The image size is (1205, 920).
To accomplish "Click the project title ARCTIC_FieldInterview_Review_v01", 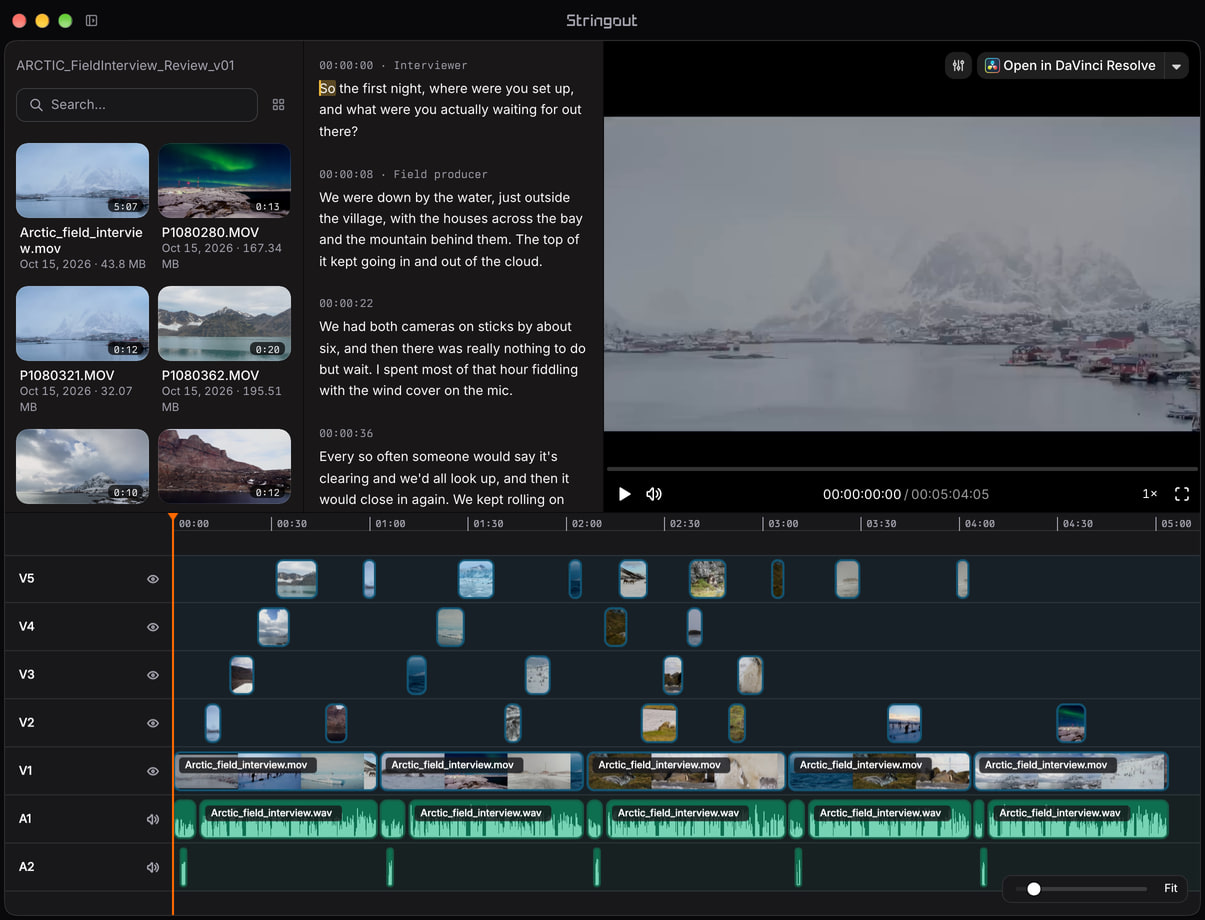I will tap(125, 65).
